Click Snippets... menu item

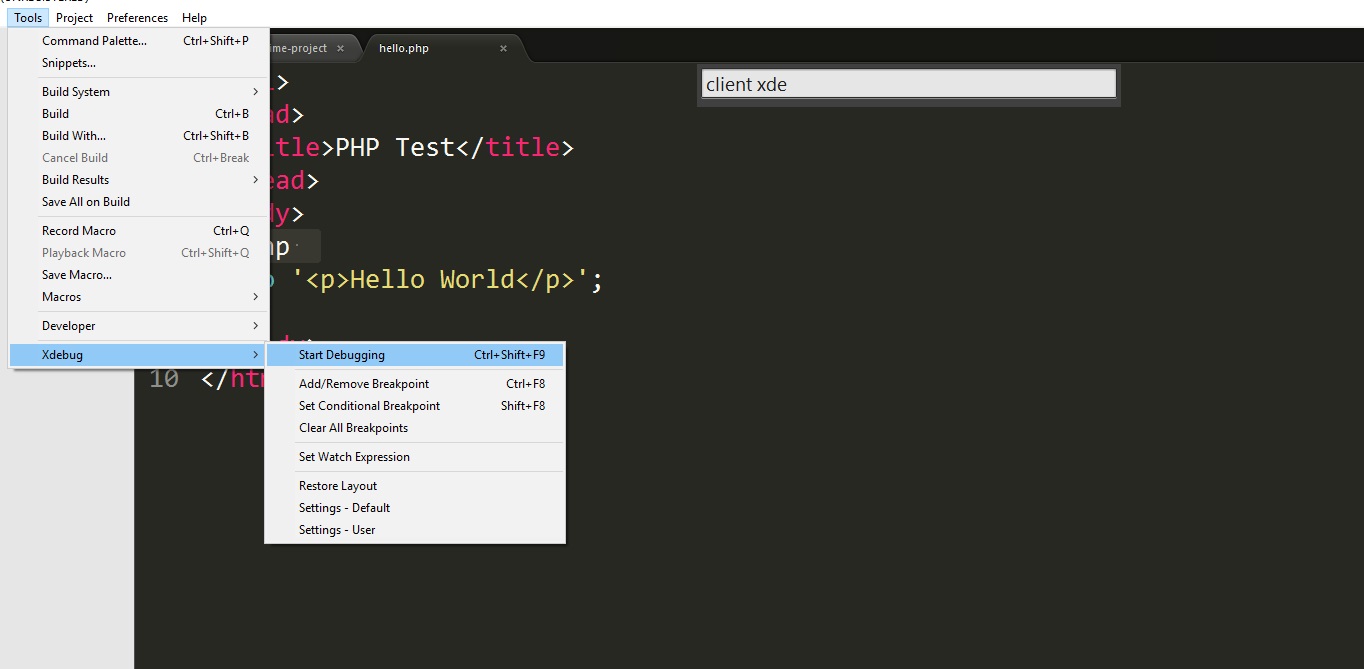point(69,63)
